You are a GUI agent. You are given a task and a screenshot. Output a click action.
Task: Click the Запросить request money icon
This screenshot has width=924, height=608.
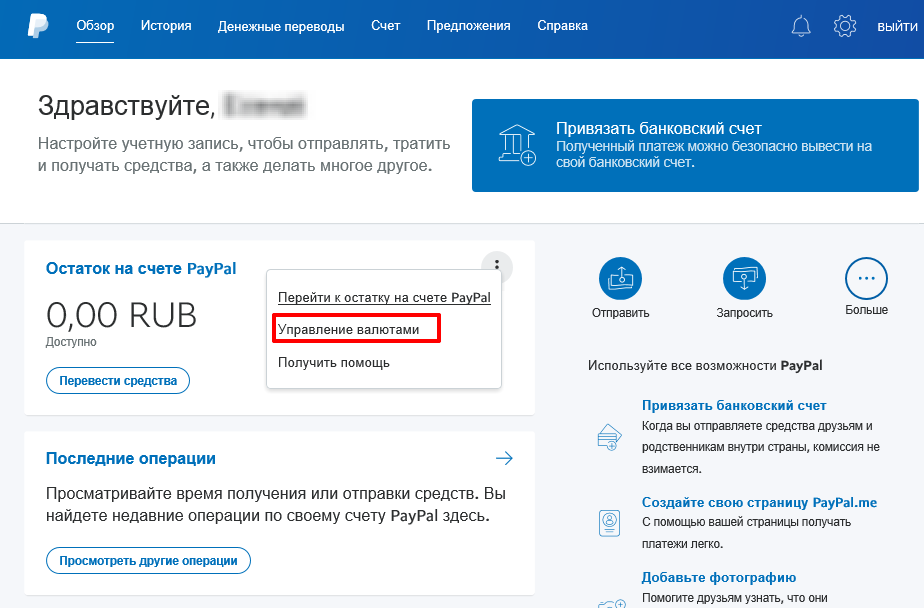click(744, 278)
